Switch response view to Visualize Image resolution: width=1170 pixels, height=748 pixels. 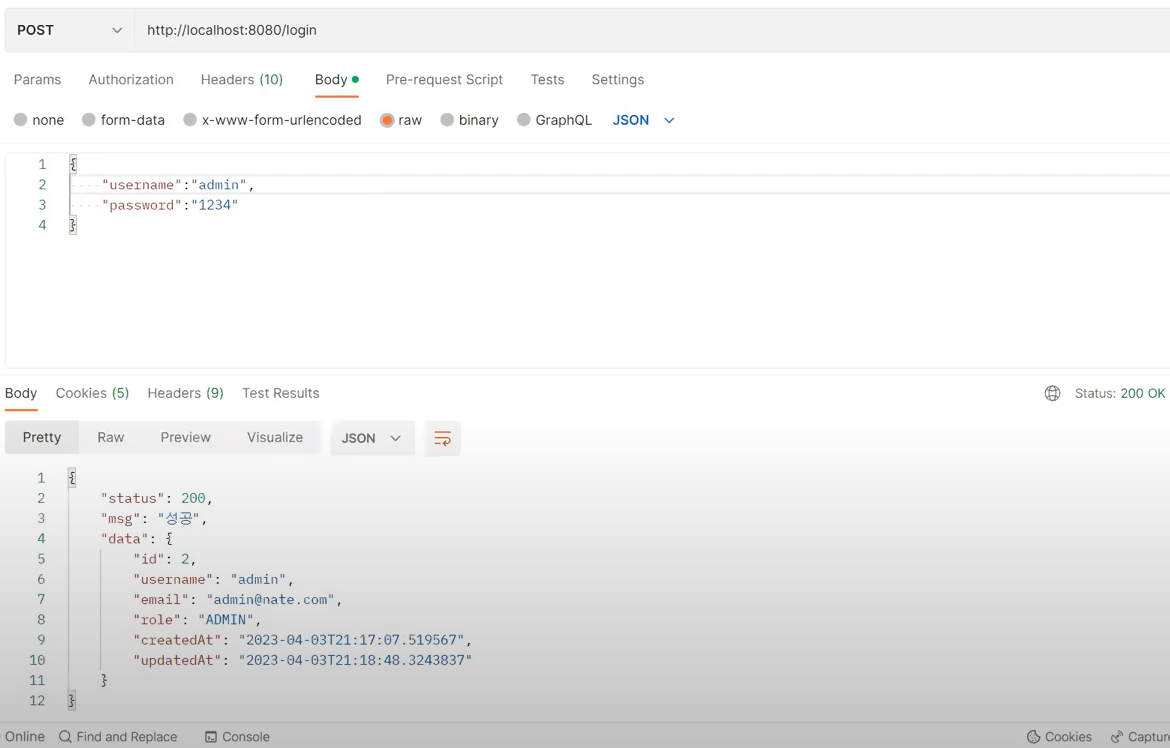tap(275, 437)
